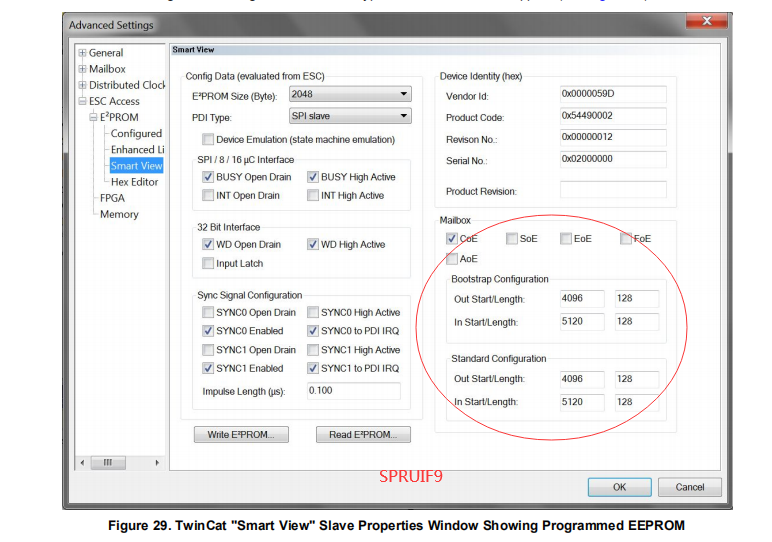Screen dimensions: 772x542
Task: Click the Cancel button
Action: pos(690,487)
